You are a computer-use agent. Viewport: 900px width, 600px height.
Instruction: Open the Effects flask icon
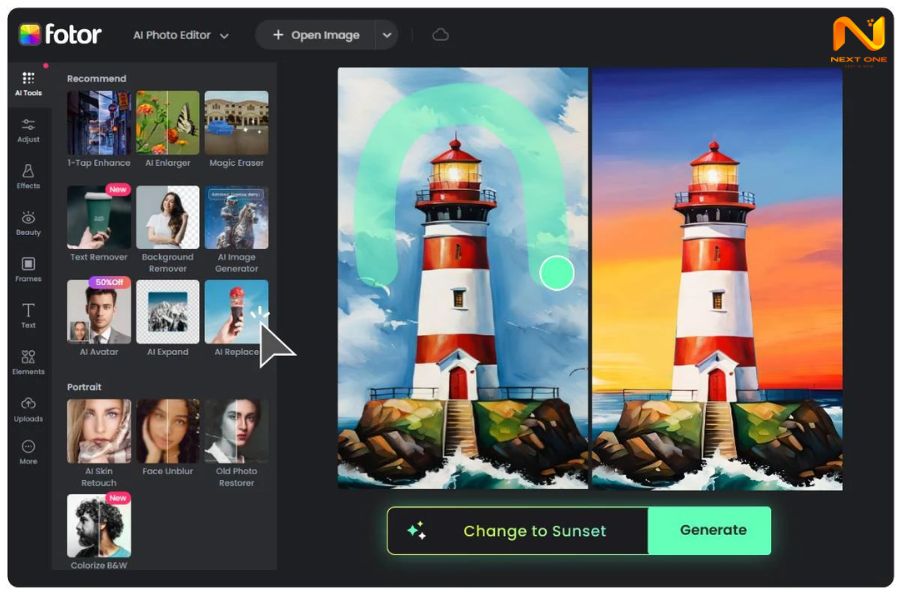click(28, 174)
